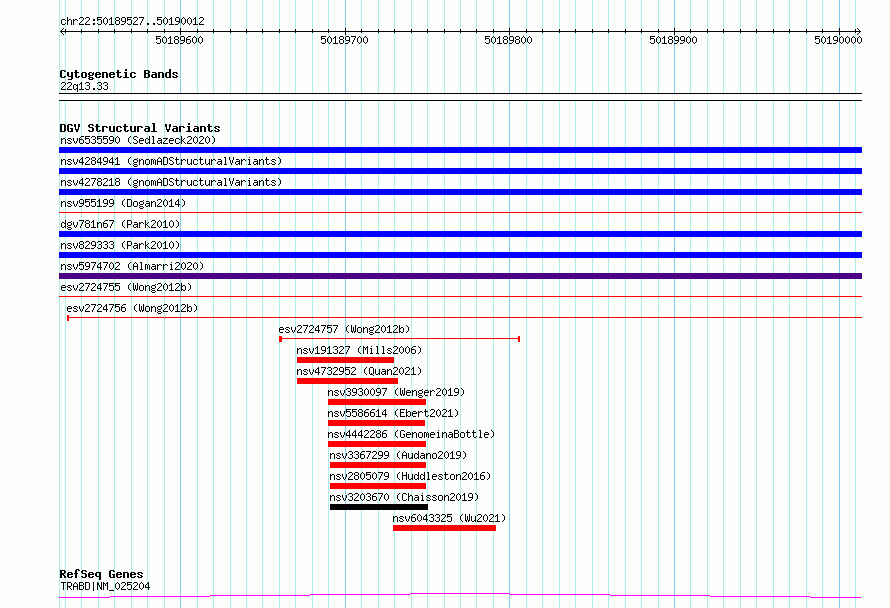Screen dimensions: 890x608
Task: Click the thin red line of esv2724757
Action: click(x=400, y=339)
